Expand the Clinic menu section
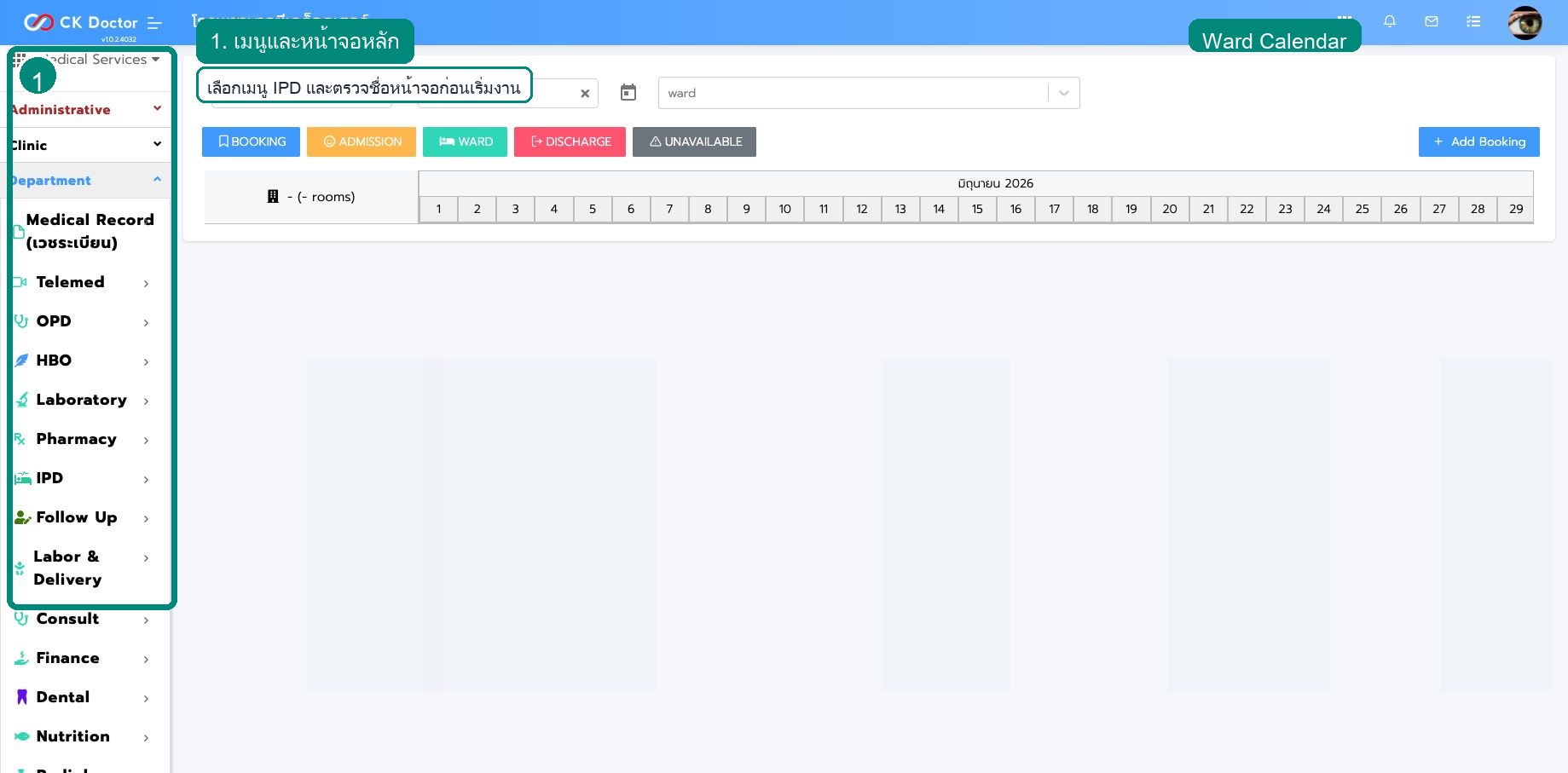 85,145
